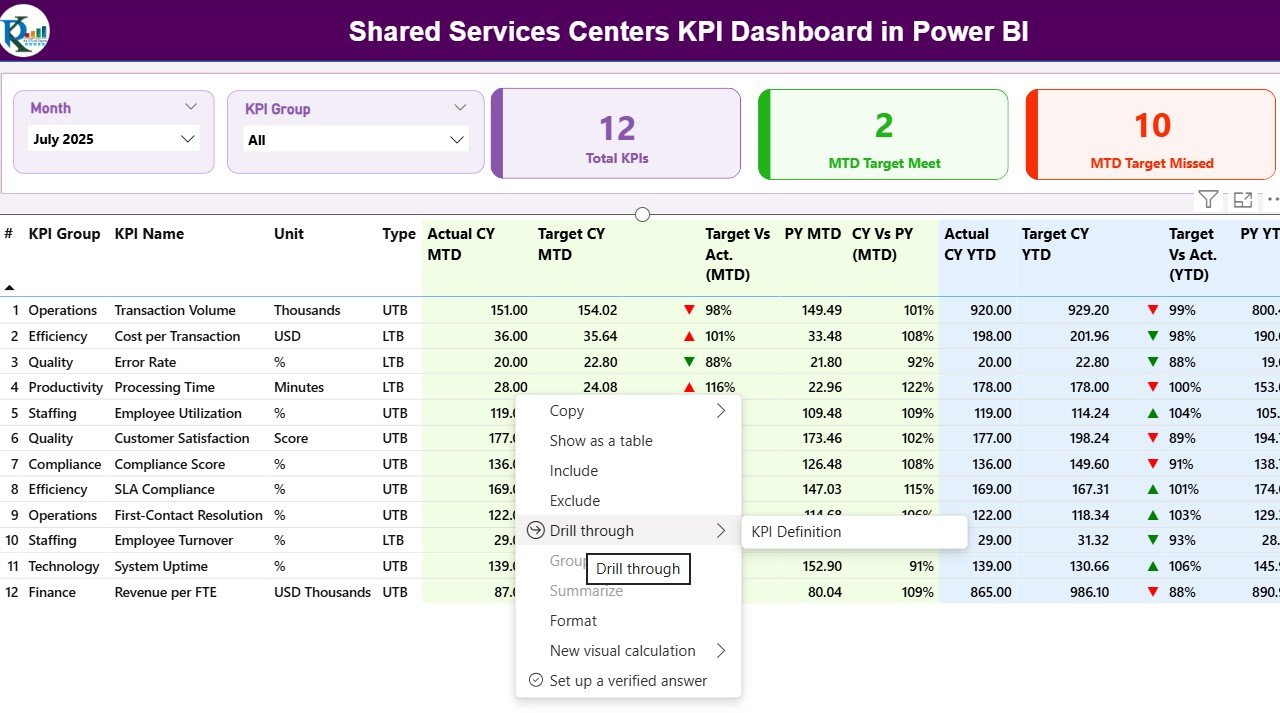Select KPI Definition drill through target
Image resolution: width=1280 pixels, height=713 pixels.
click(x=796, y=532)
